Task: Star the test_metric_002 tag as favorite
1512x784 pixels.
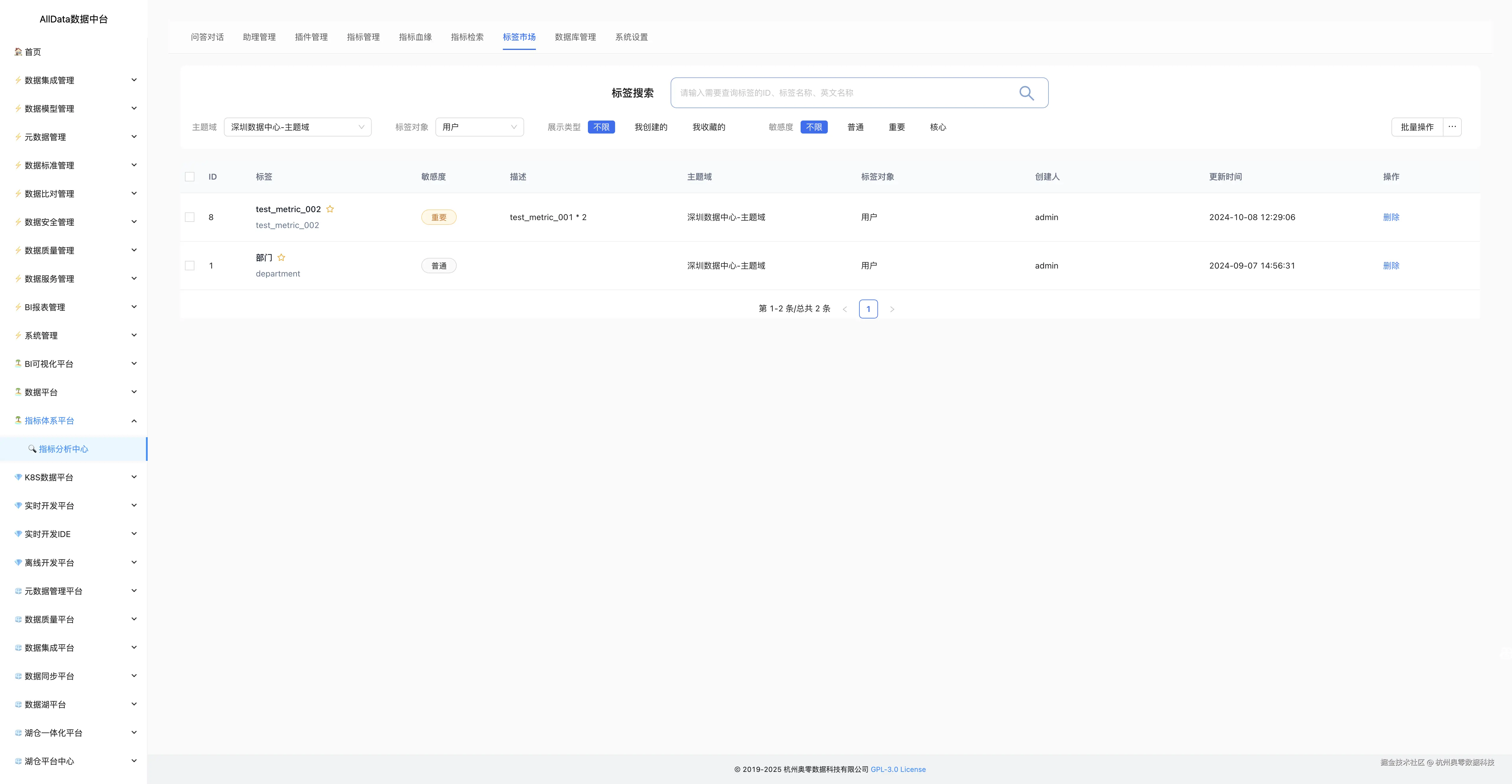Action: (x=330, y=209)
